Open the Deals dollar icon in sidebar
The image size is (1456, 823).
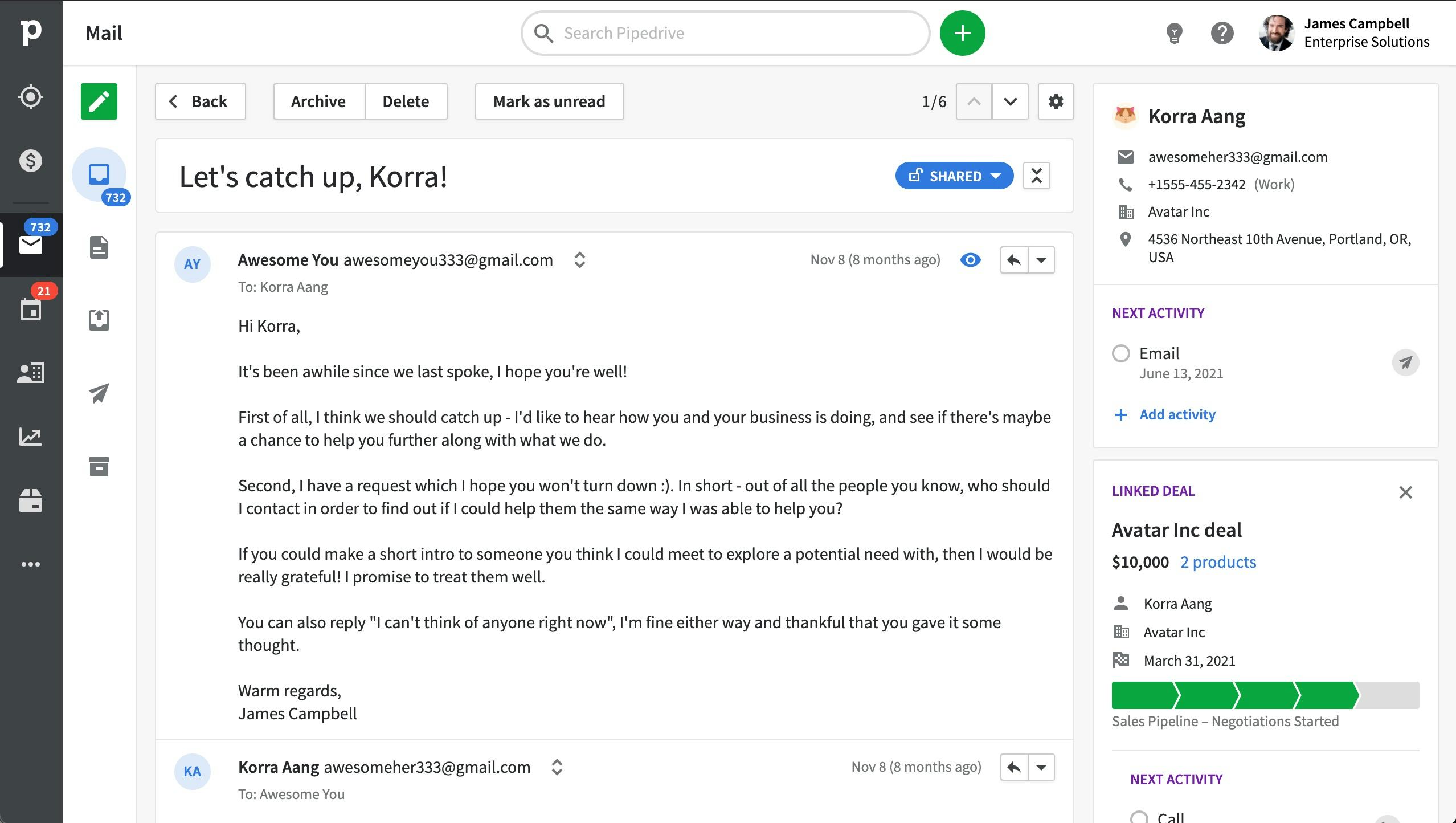click(31, 161)
